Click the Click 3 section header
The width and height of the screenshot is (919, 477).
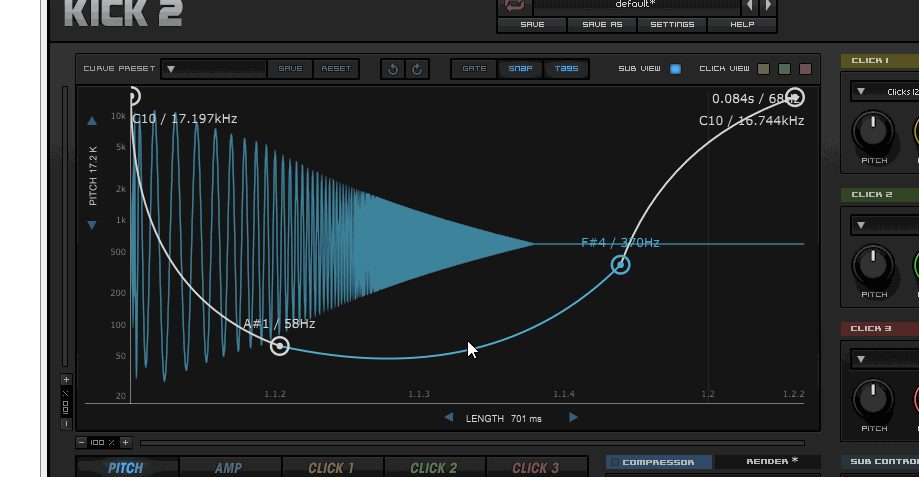(880, 328)
